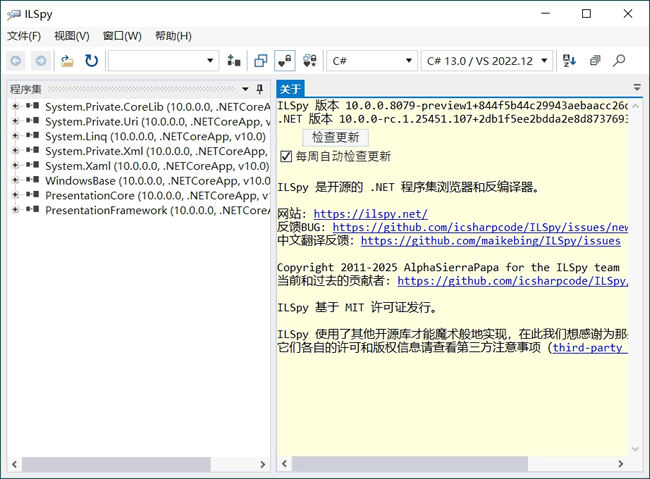Open the C# 13.0 / VS 2022.12 version dropdown
This screenshot has width=650, height=479.
(487, 61)
